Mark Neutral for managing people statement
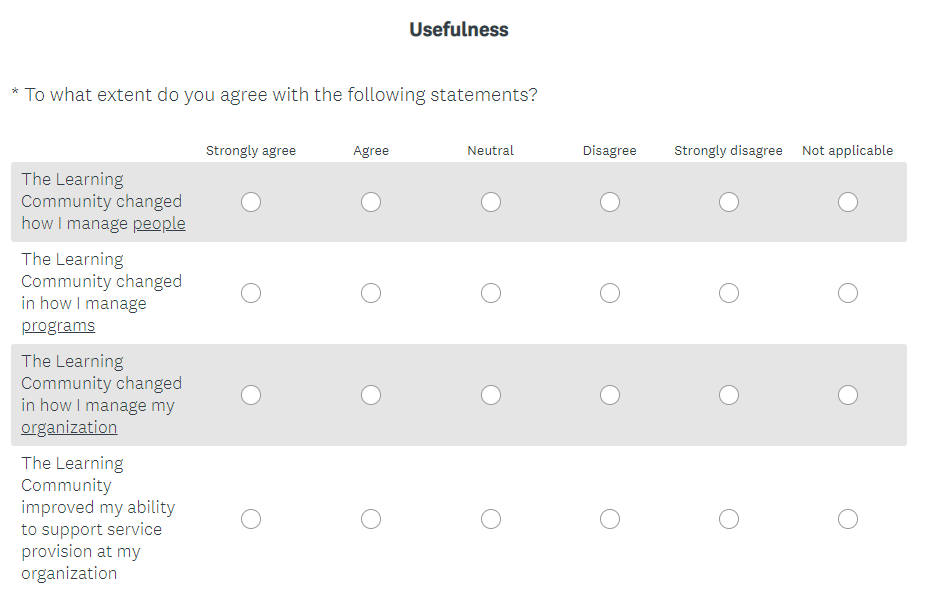Image resolution: width=927 pixels, height=605 pixels. click(x=491, y=202)
